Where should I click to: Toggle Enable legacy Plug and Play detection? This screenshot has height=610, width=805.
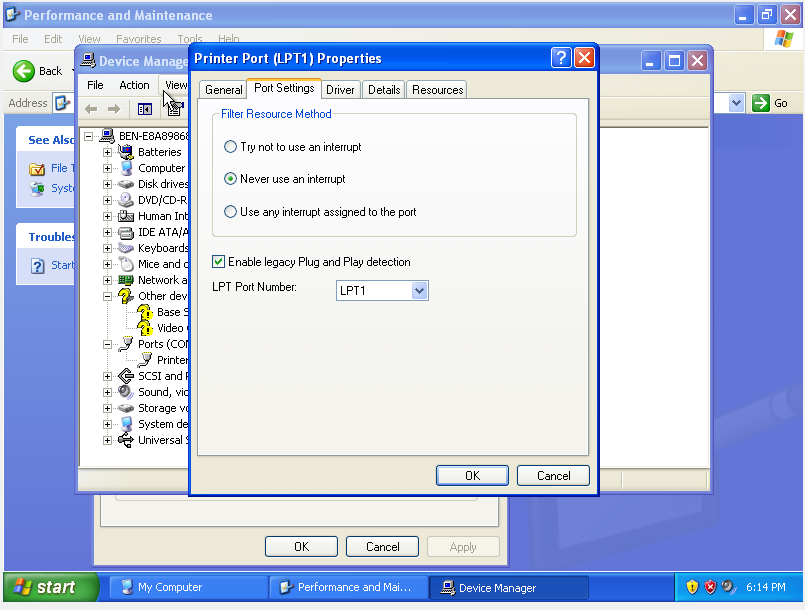(218, 262)
